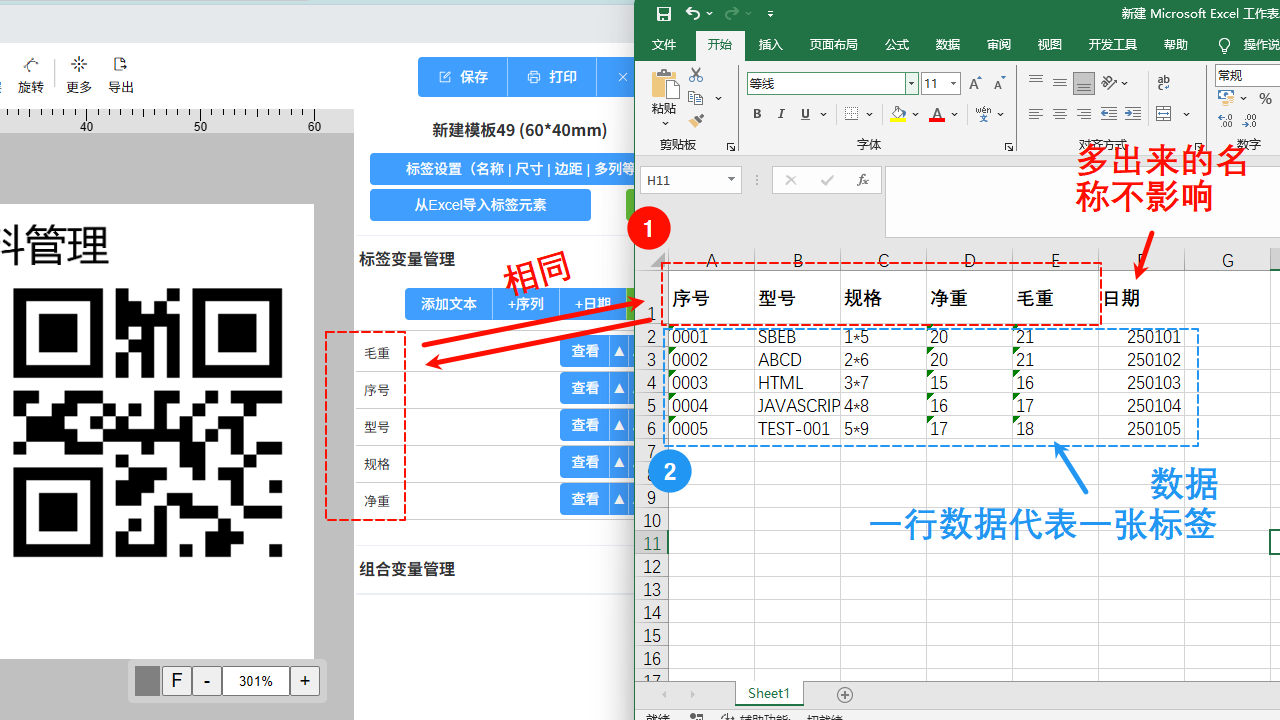Click the Save icon in Excel's quick access toolbar

click(664, 14)
